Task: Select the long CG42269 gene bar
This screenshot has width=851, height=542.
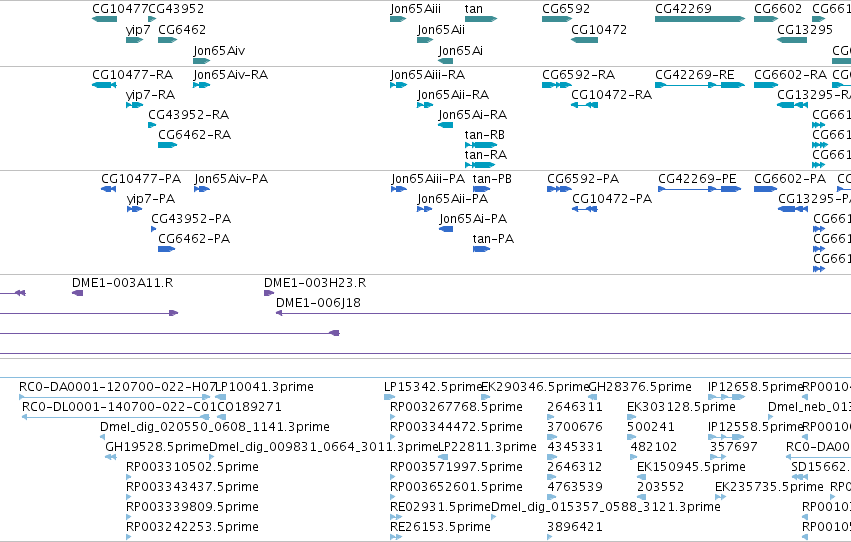Action: 700,19
